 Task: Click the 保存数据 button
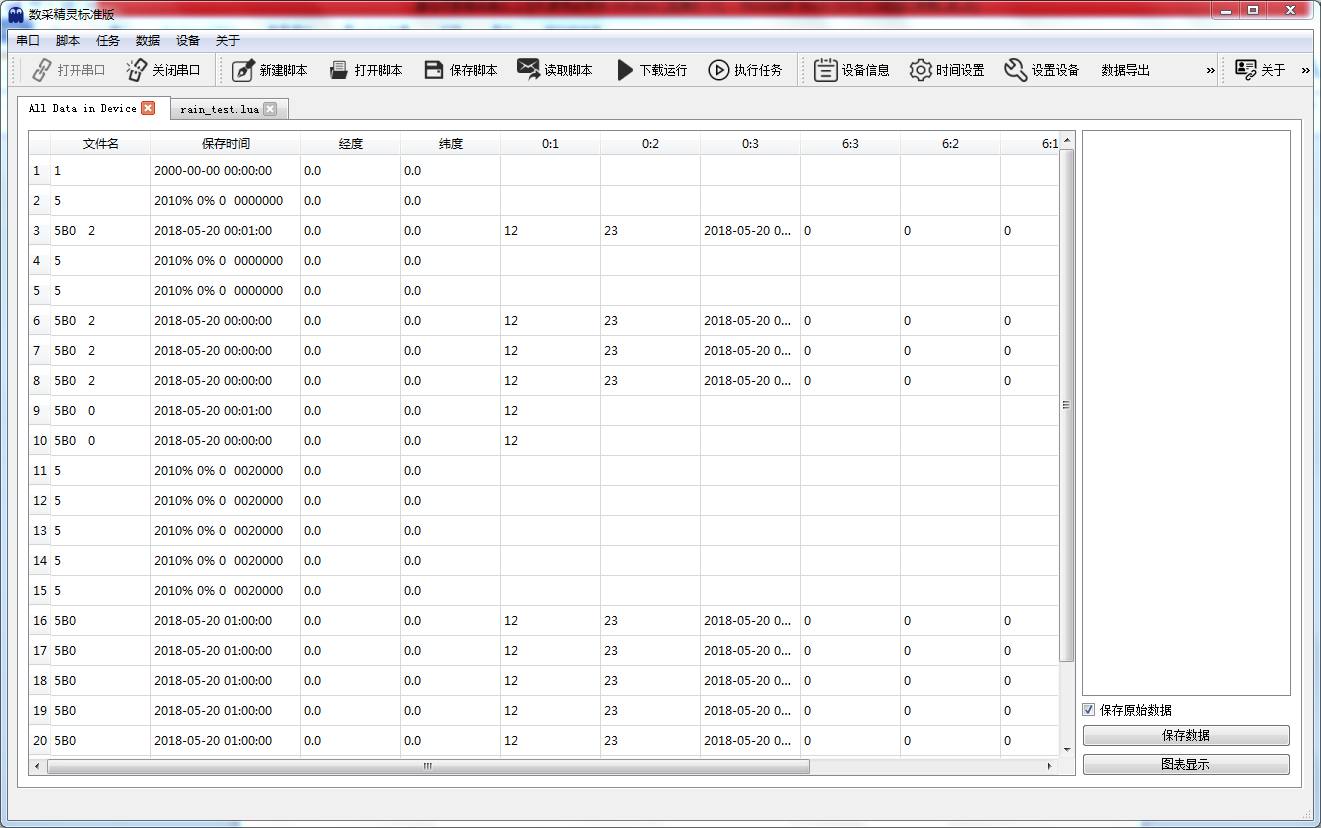click(x=1186, y=735)
